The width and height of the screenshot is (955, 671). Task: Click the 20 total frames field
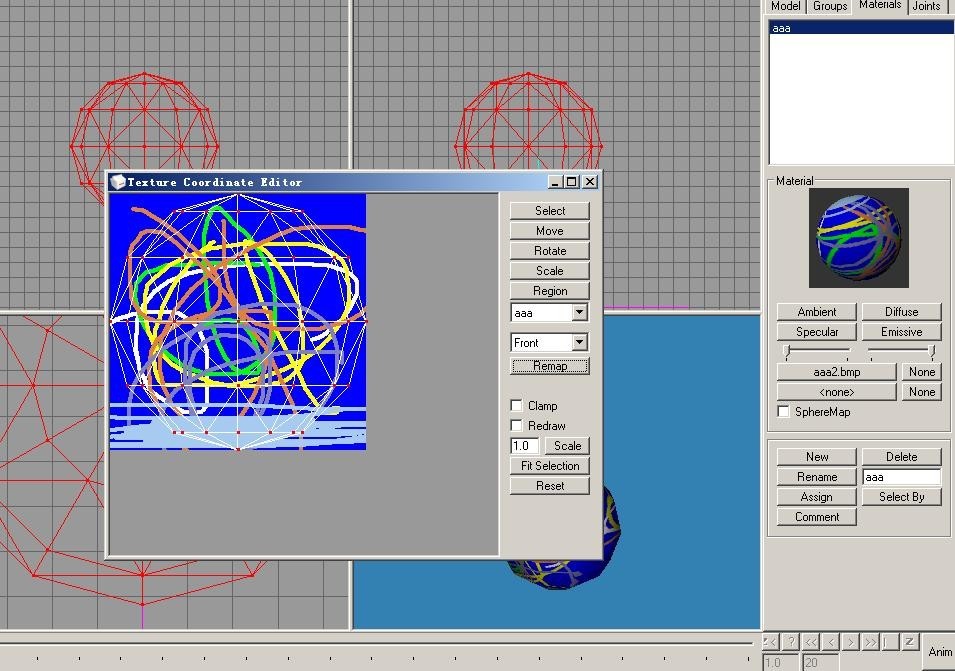click(x=820, y=662)
